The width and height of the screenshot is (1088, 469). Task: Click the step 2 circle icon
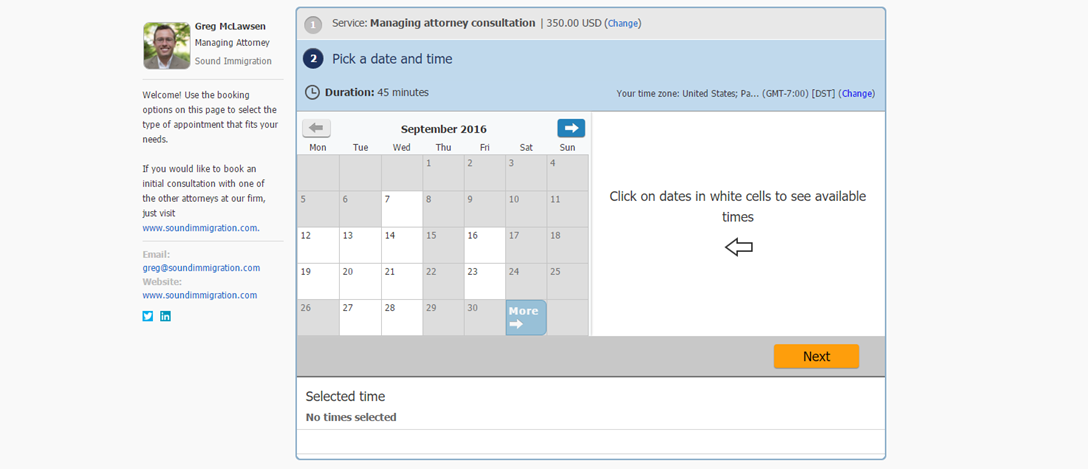coord(313,59)
